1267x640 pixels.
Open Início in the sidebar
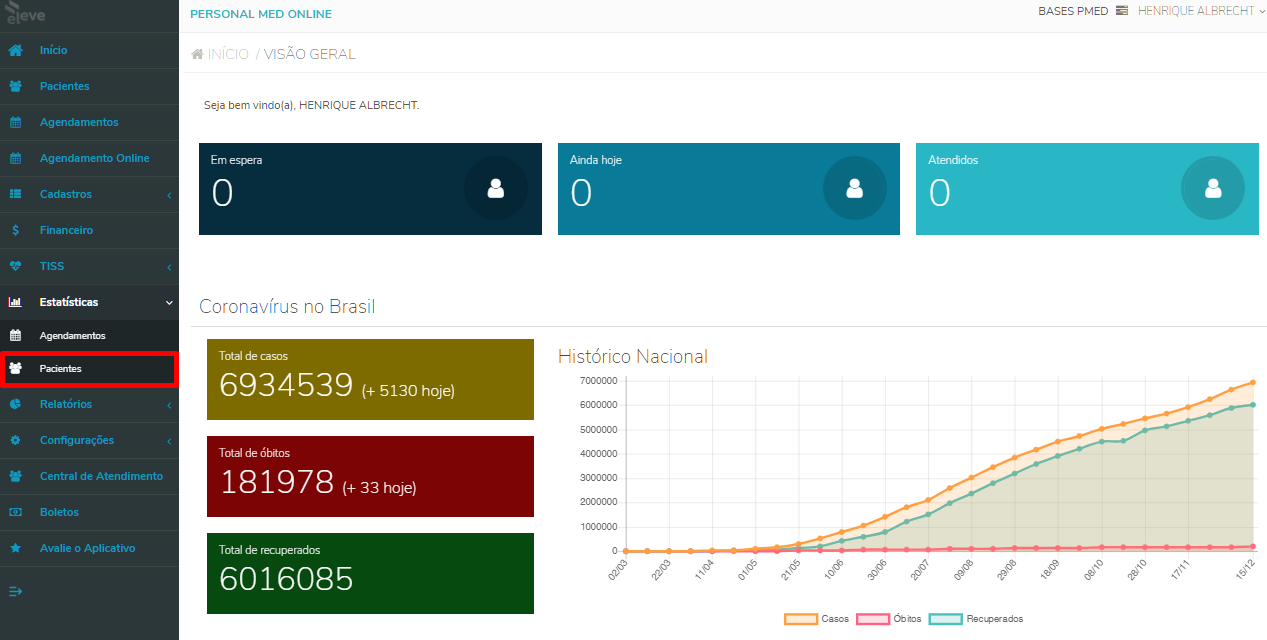(89, 50)
